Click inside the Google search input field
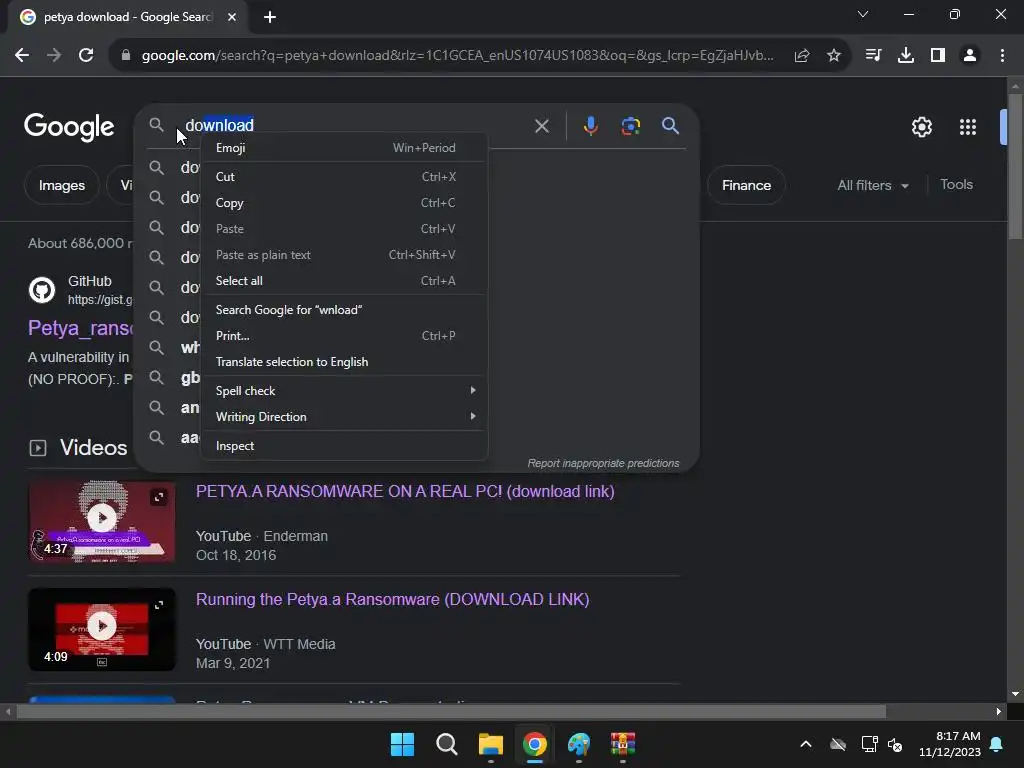1024x768 pixels. [353, 125]
